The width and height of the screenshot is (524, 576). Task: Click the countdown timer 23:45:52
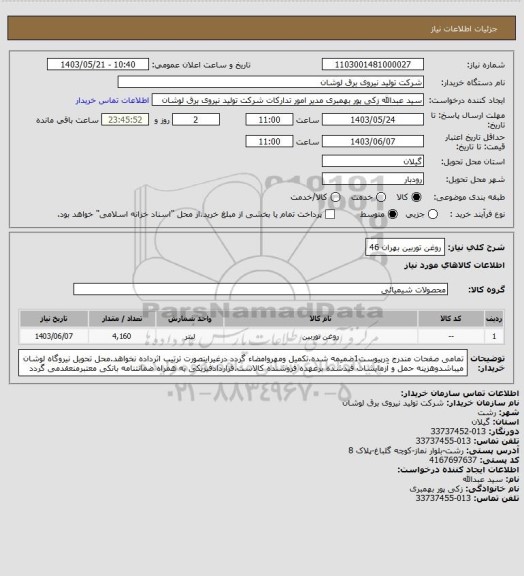[125, 120]
